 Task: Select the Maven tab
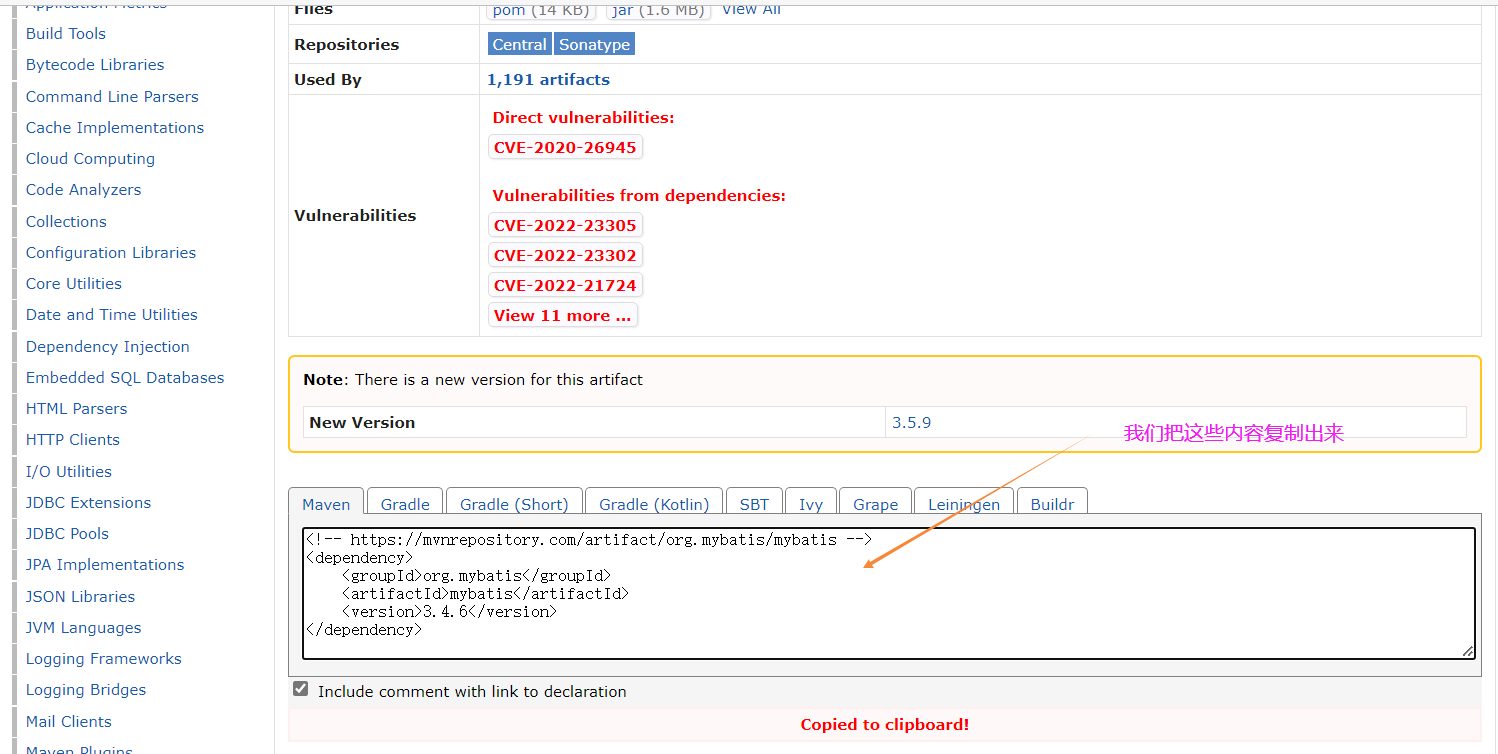pyautogui.click(x=326, y=503)
